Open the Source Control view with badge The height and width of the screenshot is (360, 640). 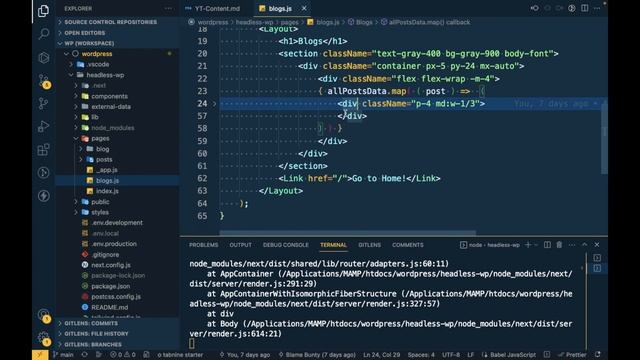[x=43, y=80]
